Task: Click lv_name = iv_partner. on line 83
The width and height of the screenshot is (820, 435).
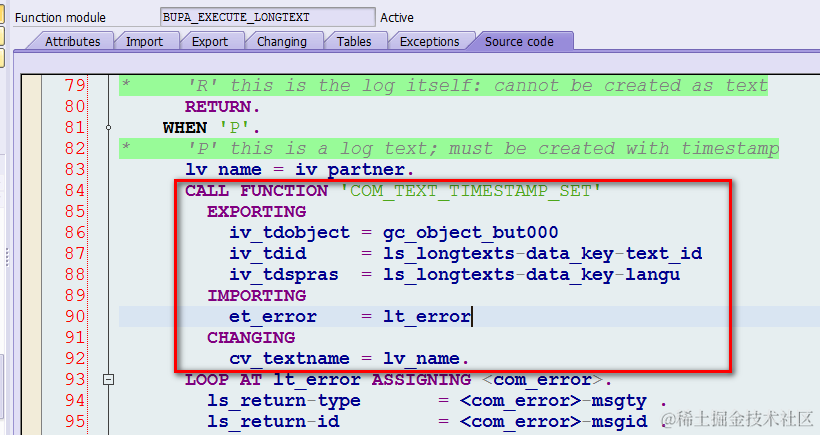Action: pyautogui.click(x=300, y=169)
